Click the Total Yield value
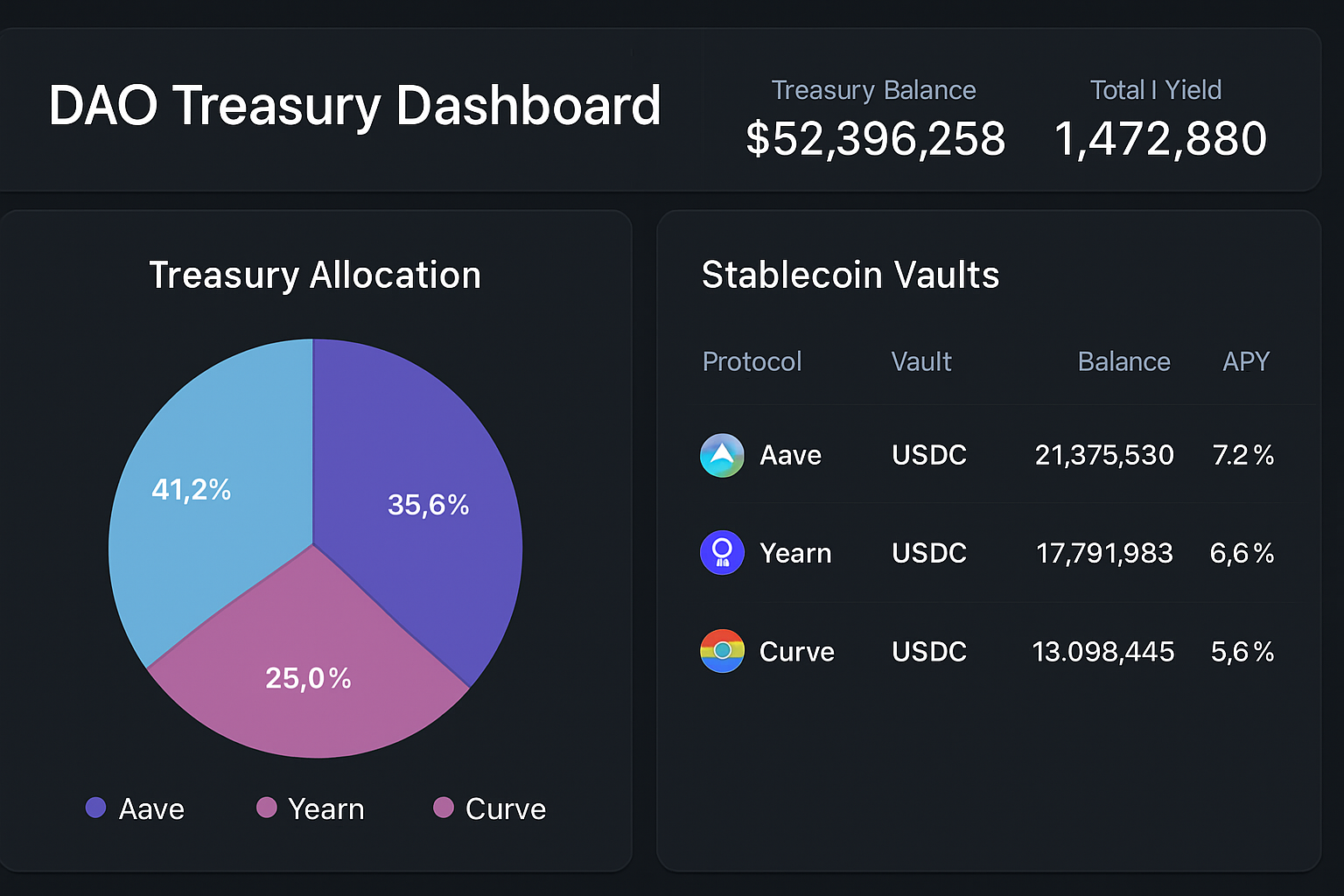This screenshot has width=1344, height=896. click(1160, 137)
